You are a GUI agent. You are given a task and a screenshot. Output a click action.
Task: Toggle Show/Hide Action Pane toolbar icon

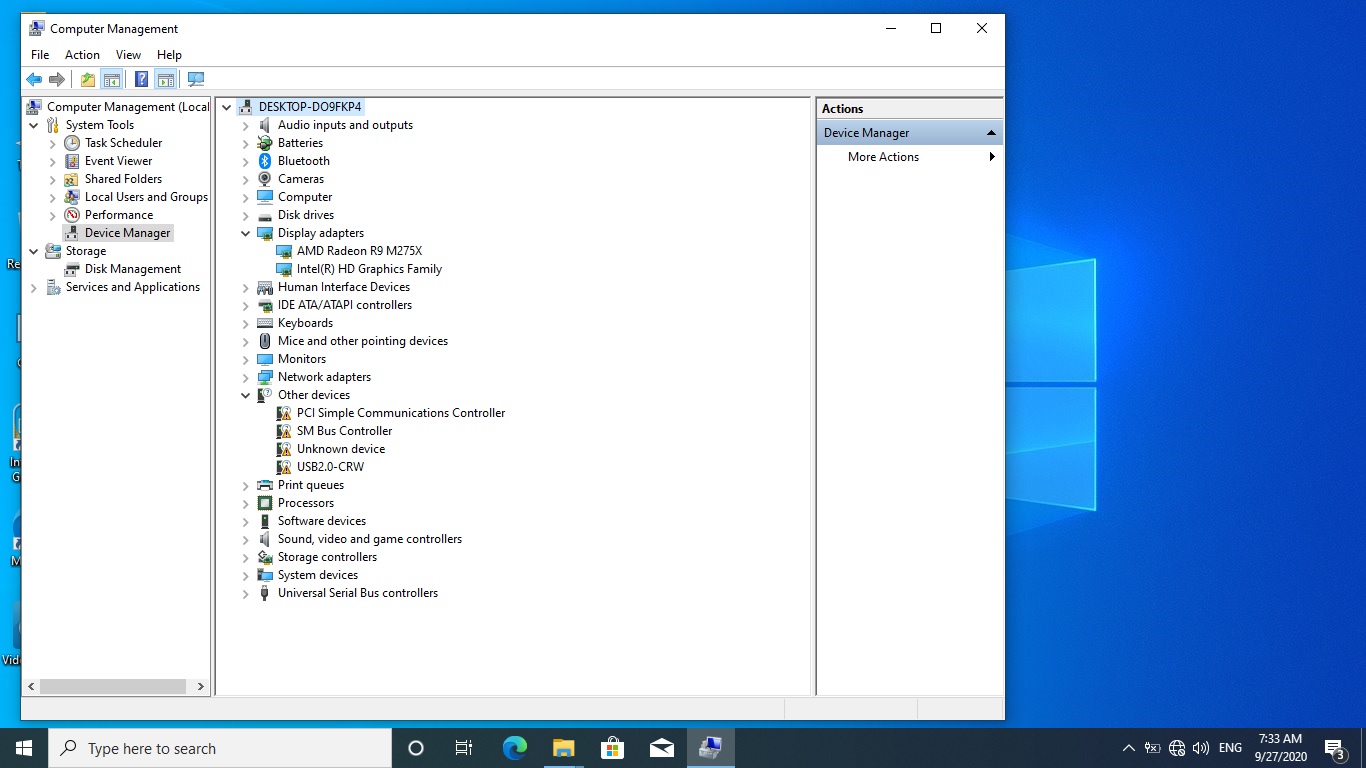[166, 80]
